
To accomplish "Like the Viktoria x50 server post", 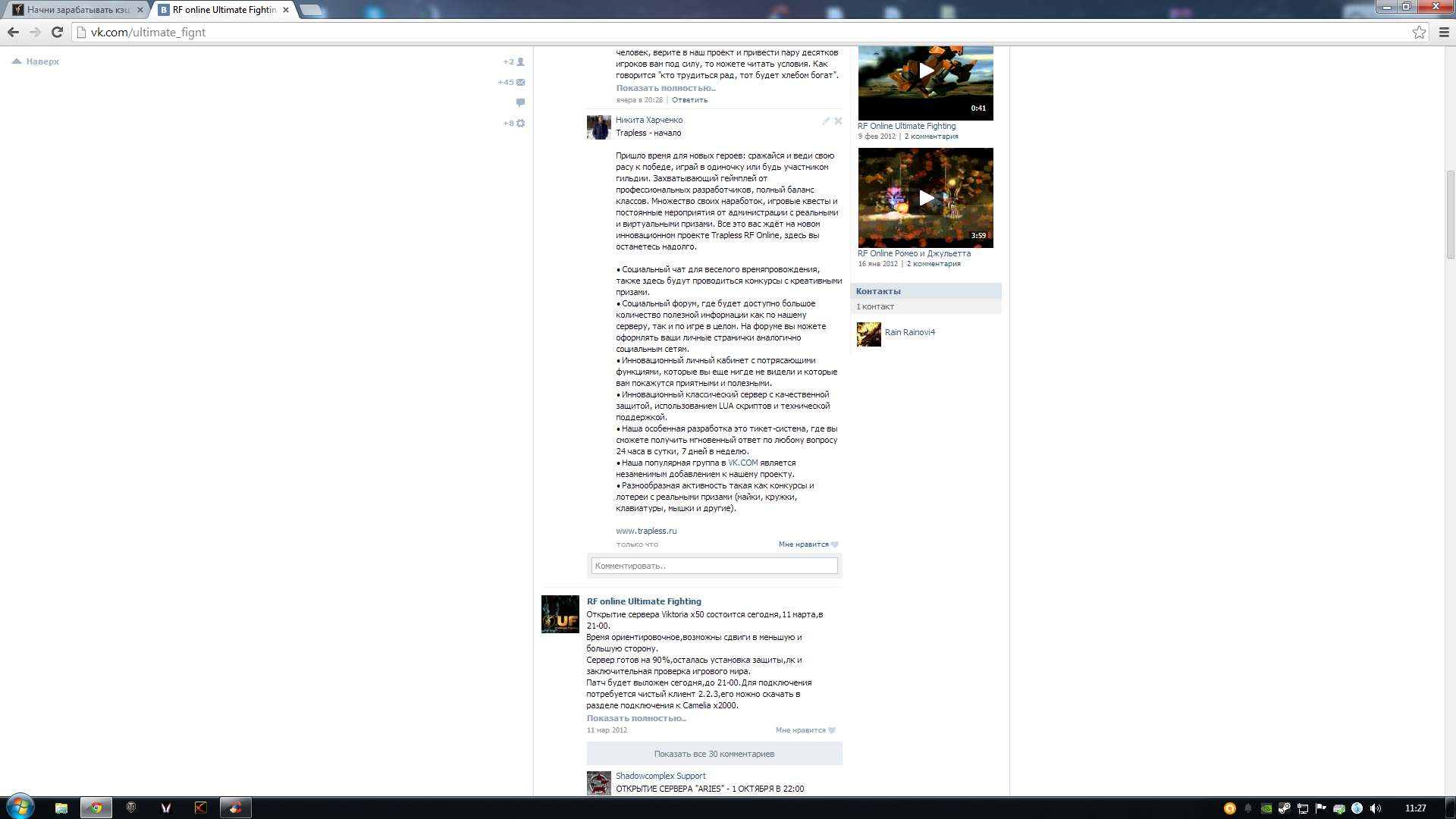I will click(832, 730).
